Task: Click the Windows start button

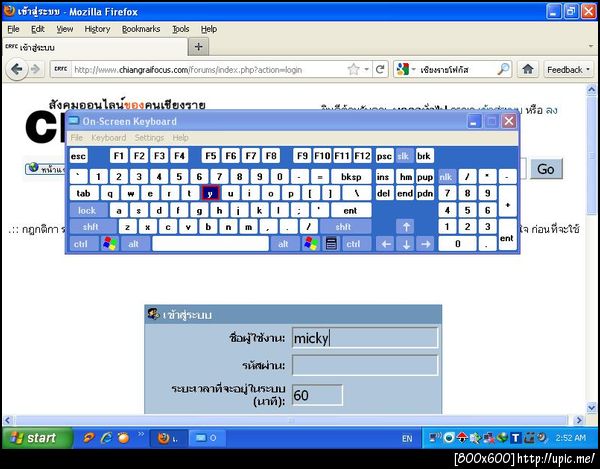Action: point(37,438)
